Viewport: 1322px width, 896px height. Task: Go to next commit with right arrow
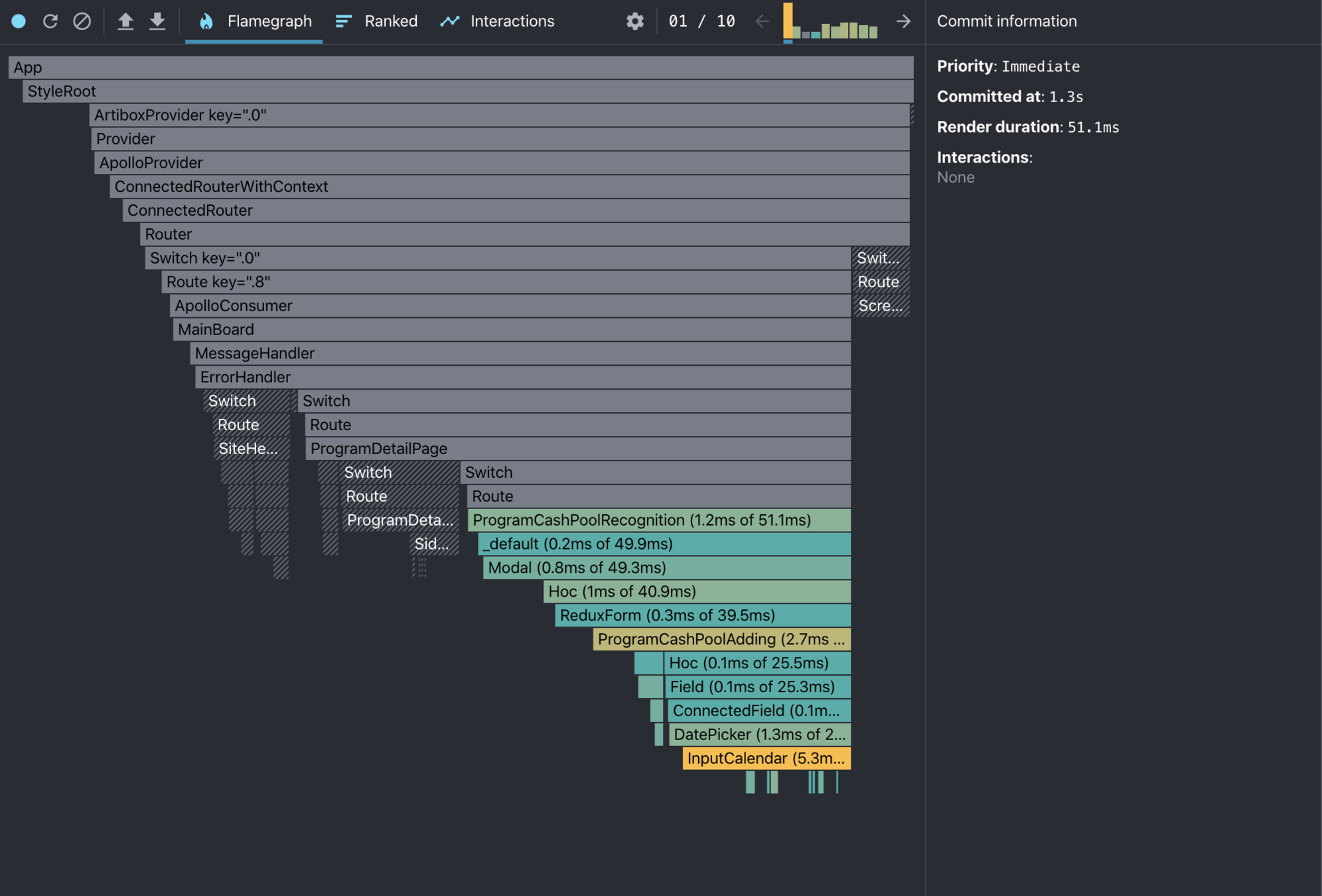pos(903,21)
